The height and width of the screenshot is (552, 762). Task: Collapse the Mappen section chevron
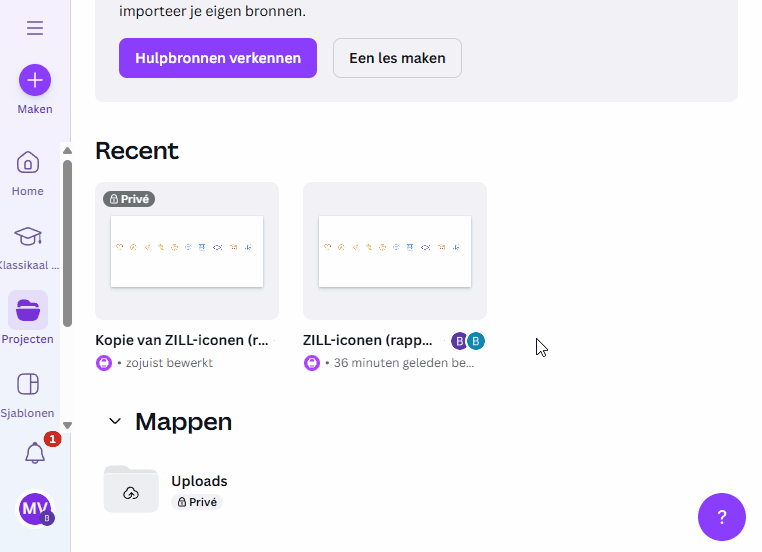(114, 422)
